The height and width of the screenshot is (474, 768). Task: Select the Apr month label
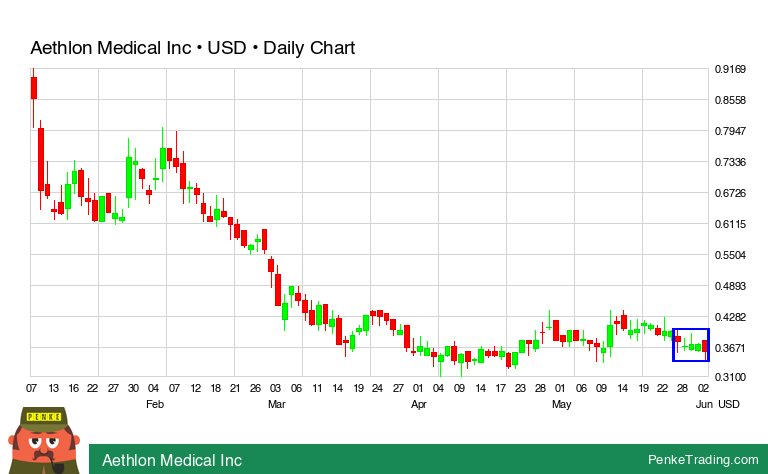(419, 404)
